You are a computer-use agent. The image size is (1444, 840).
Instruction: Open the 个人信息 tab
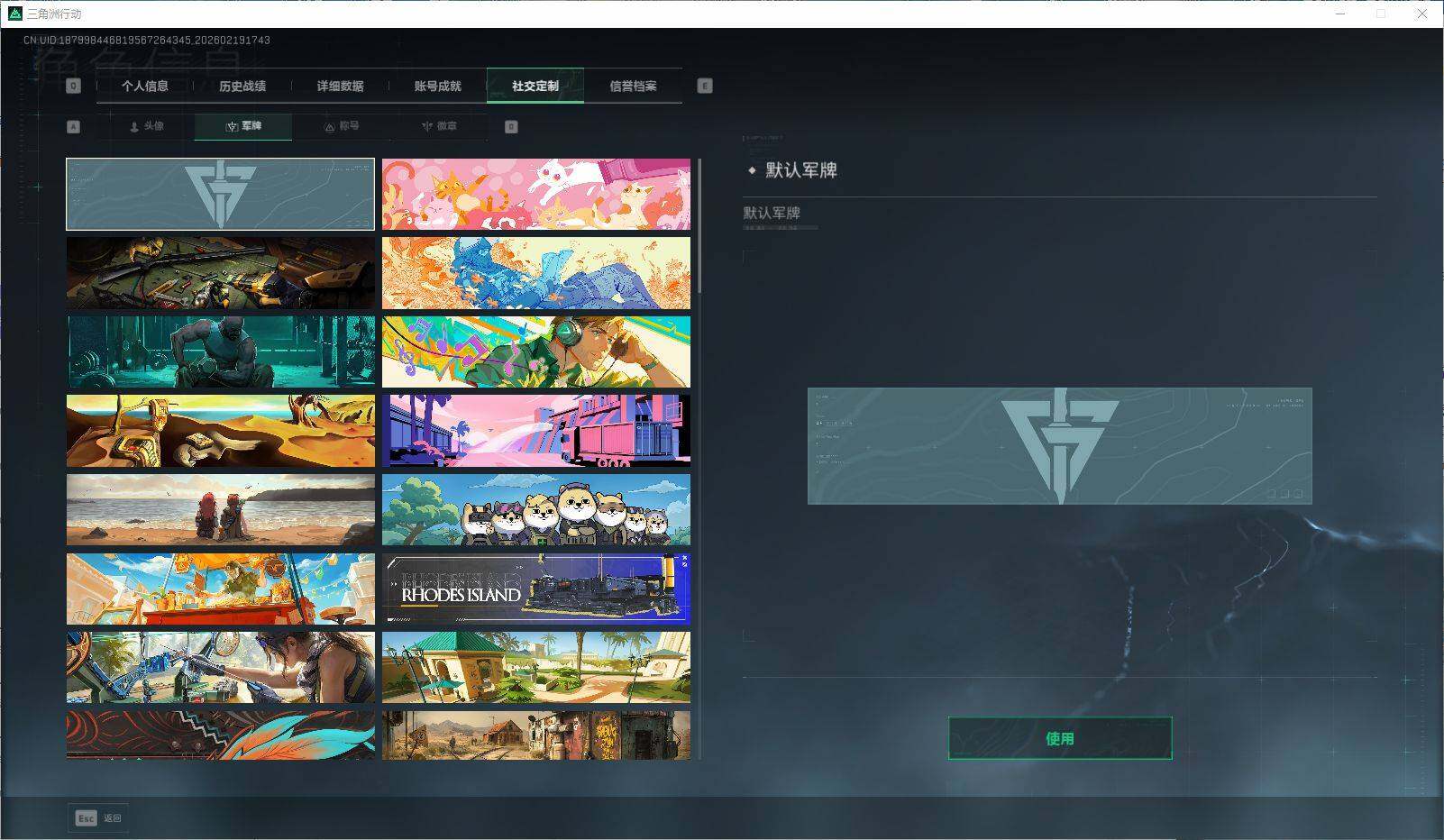tap(145, 87)
